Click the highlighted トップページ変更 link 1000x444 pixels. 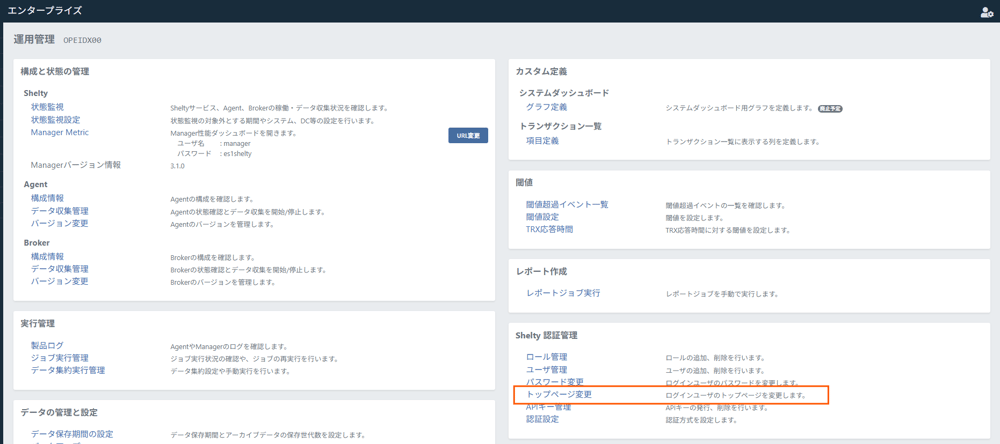pos(559,395)
